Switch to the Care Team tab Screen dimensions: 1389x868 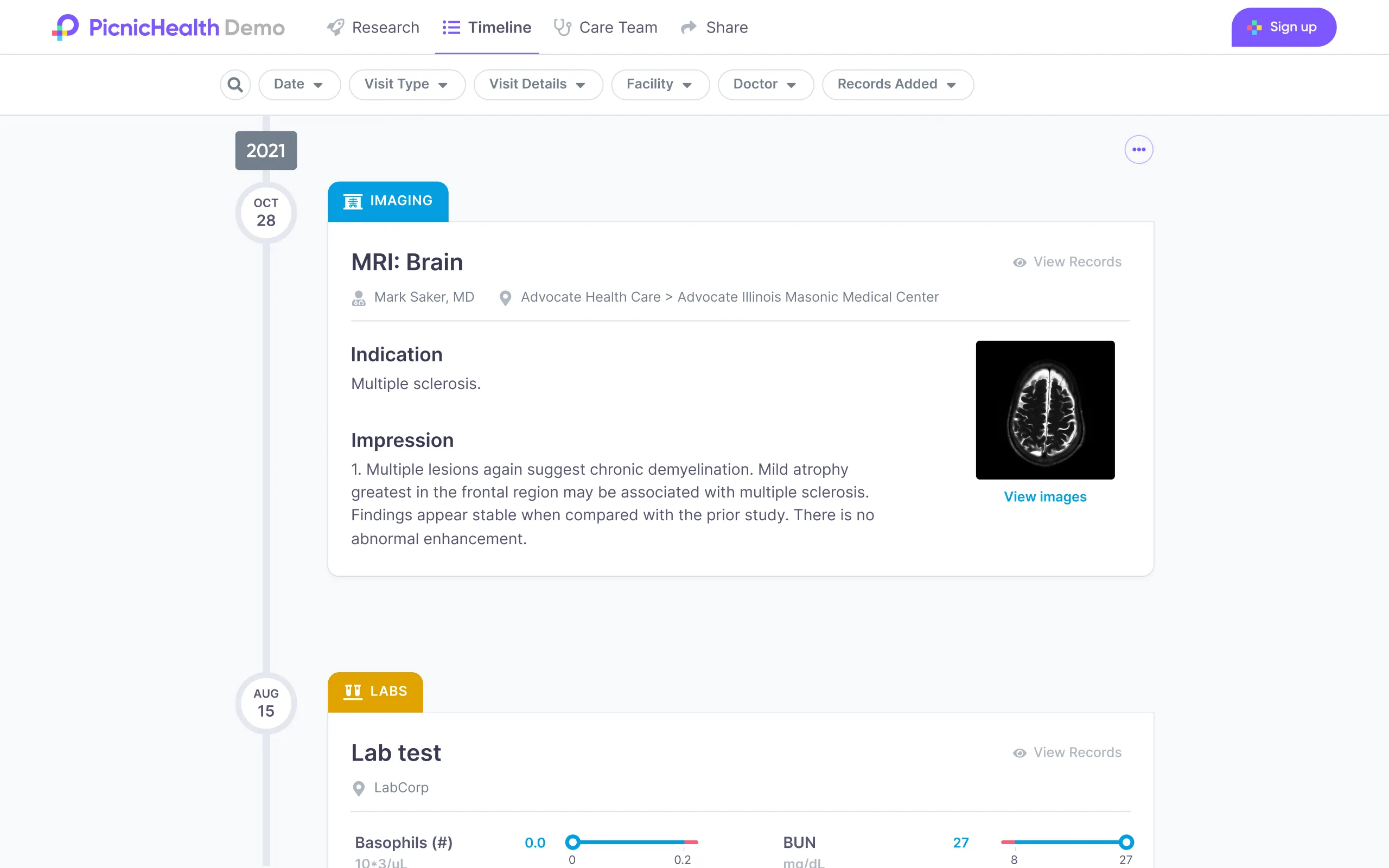pyautogui.click(x=606, y=27)
